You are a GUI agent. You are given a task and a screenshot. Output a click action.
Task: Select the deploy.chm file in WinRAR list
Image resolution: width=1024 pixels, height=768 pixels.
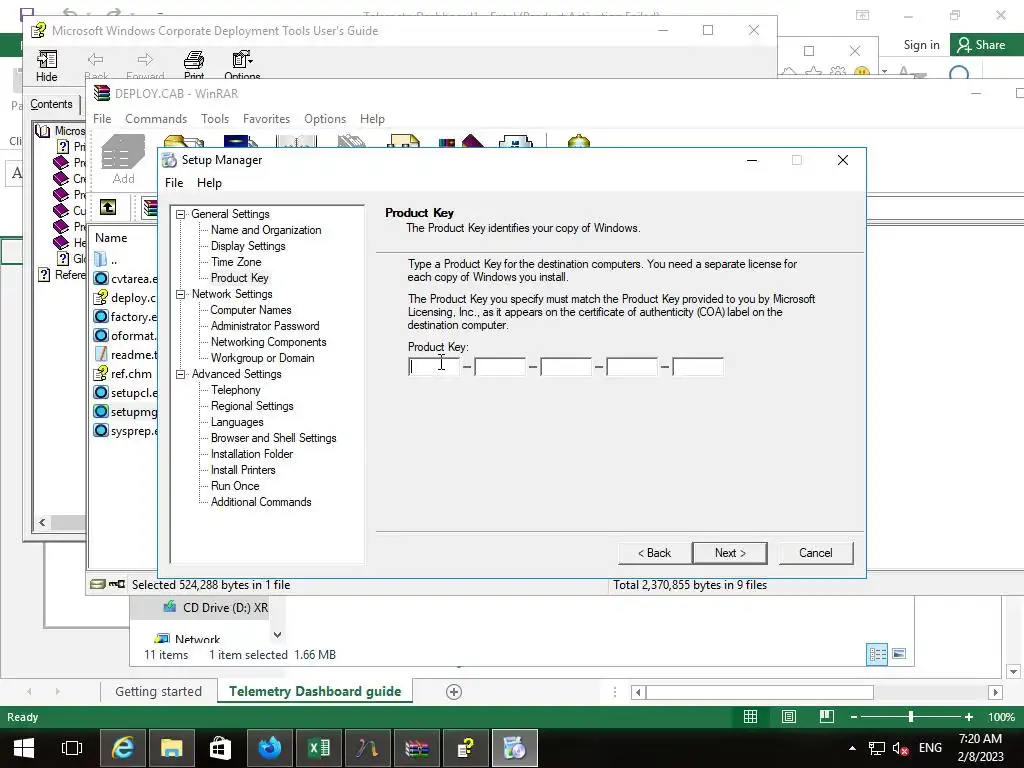(126, 298)
